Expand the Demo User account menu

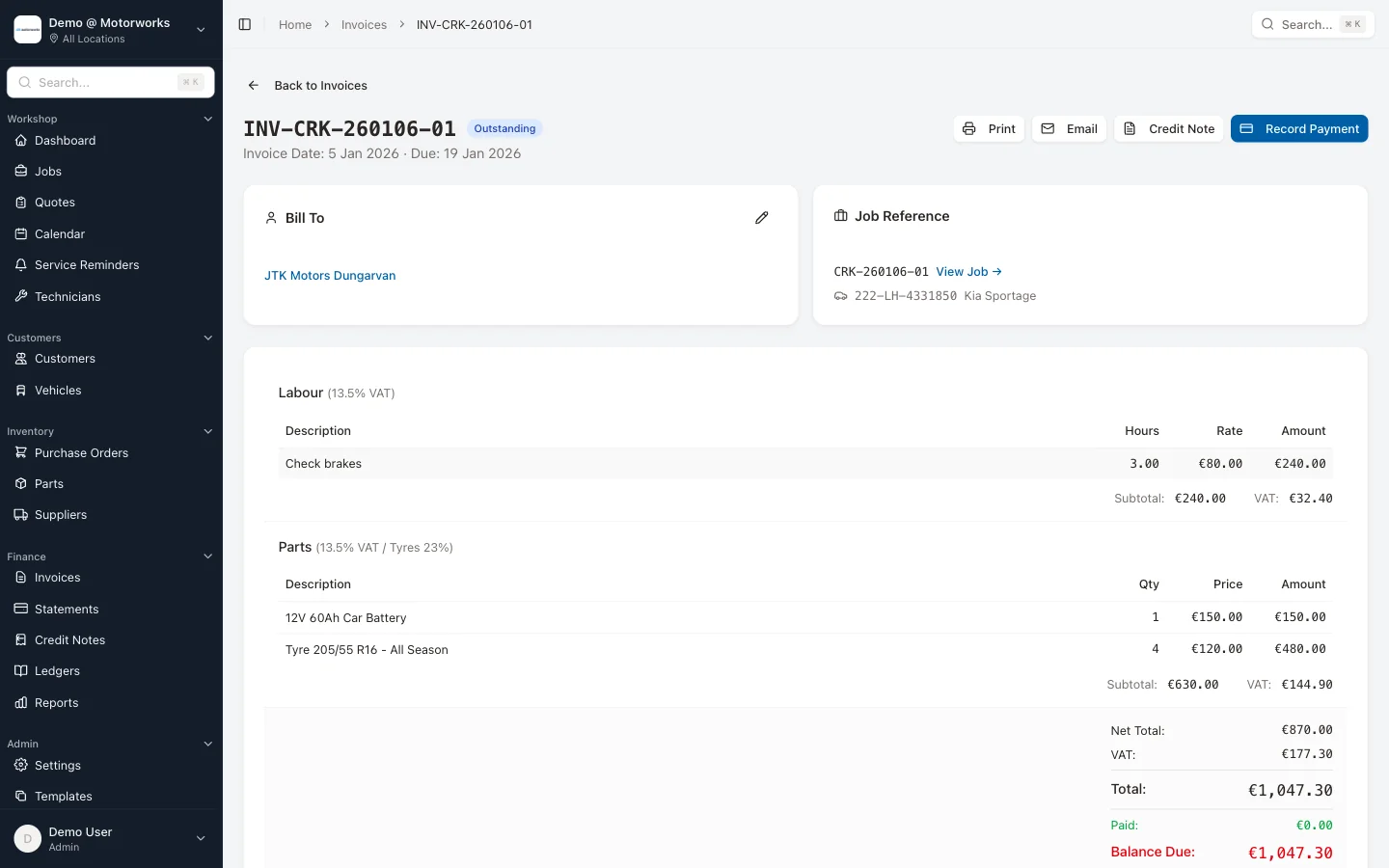[201, 839]
